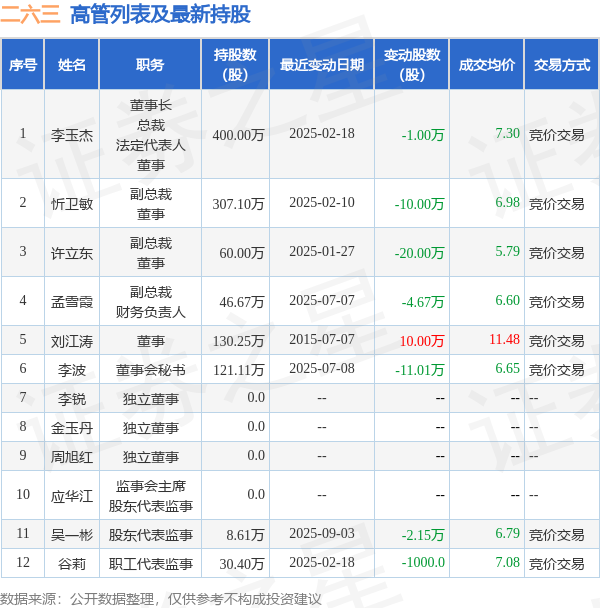Viewport: 600px width, 608px height.
Task: Click the 姓名 column header
Action: point(72,64)
